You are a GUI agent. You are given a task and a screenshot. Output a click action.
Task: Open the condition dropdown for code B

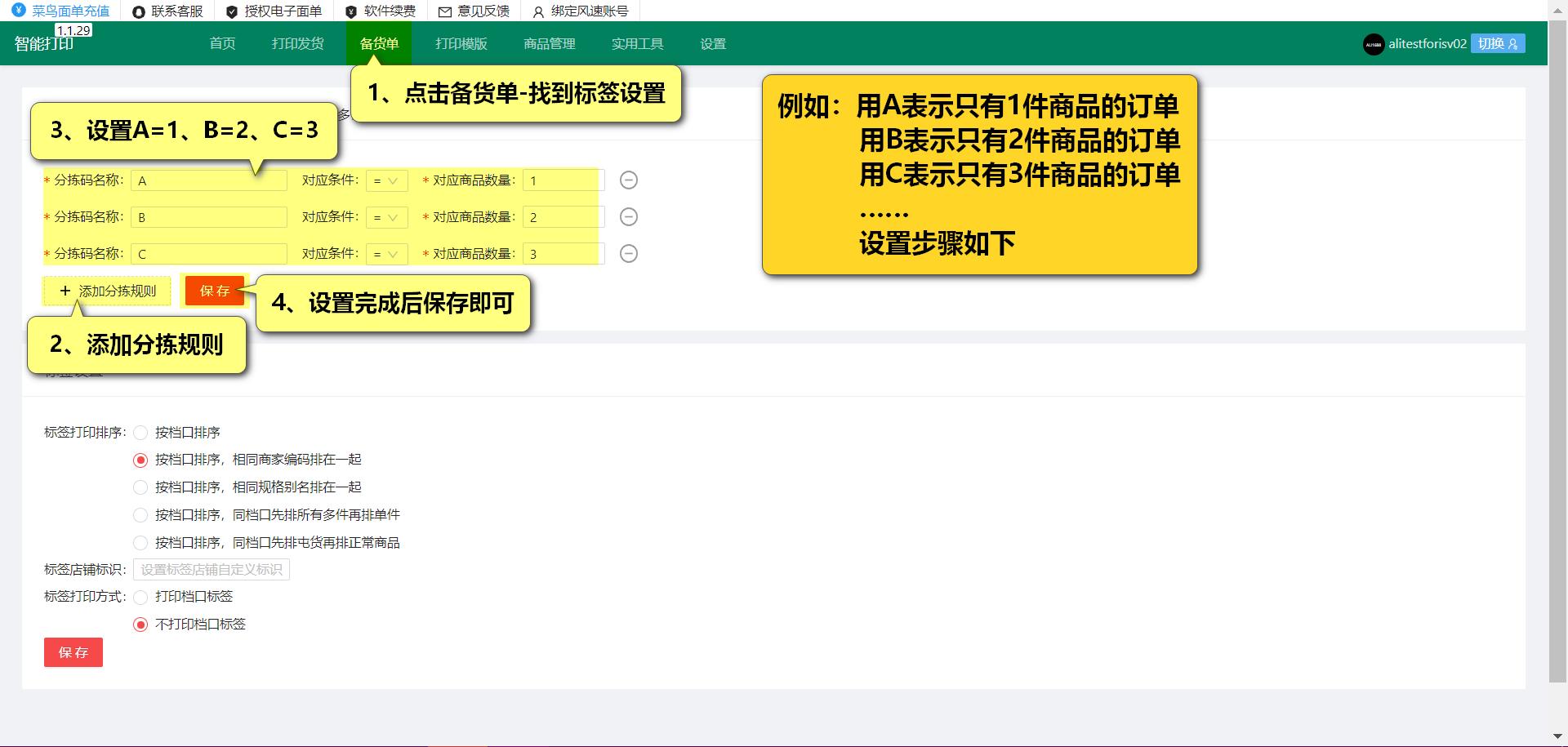click(x=387, y=216)
